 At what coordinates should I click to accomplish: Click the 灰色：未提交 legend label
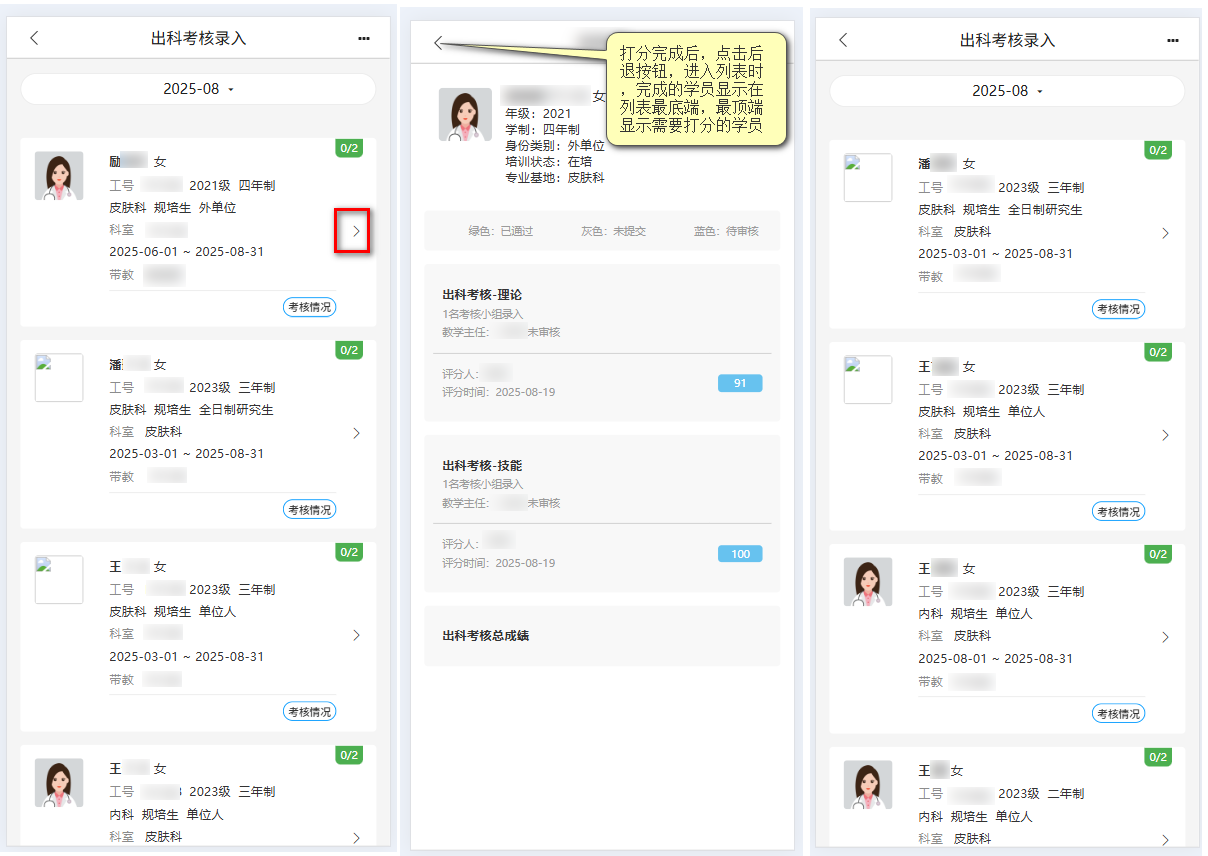(x=613, y=231)
